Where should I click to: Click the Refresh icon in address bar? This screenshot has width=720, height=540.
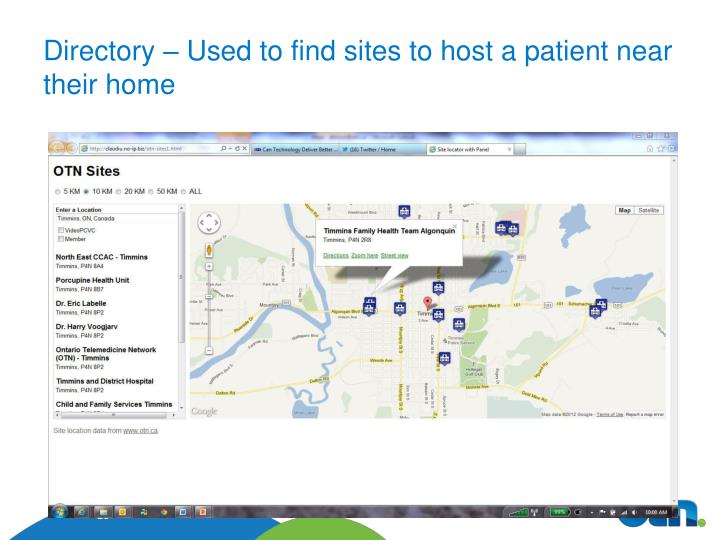pos(237,148)
